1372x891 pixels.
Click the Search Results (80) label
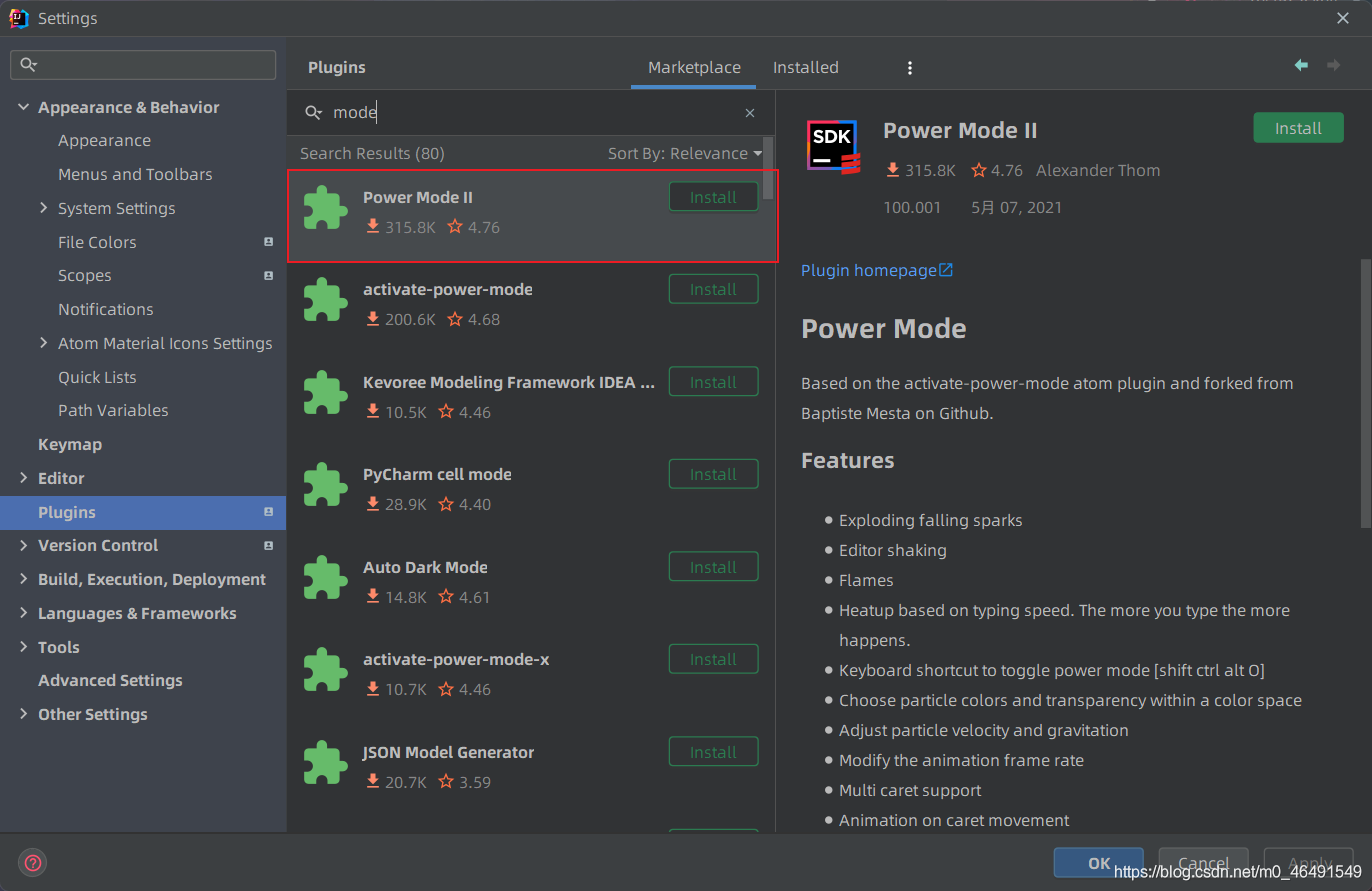pos(372,153)
